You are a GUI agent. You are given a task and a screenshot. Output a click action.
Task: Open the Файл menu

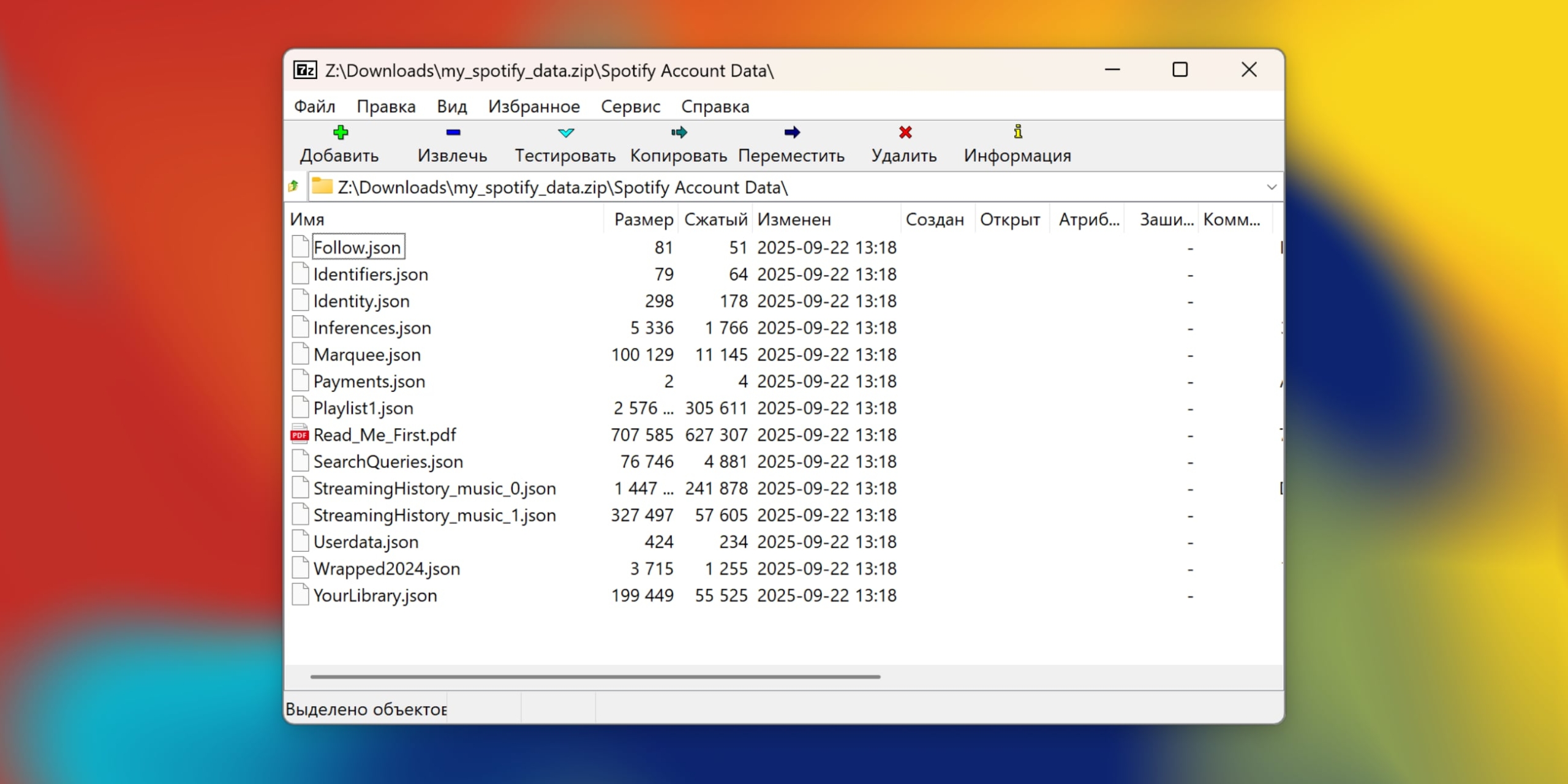click(x=314, y=106)
